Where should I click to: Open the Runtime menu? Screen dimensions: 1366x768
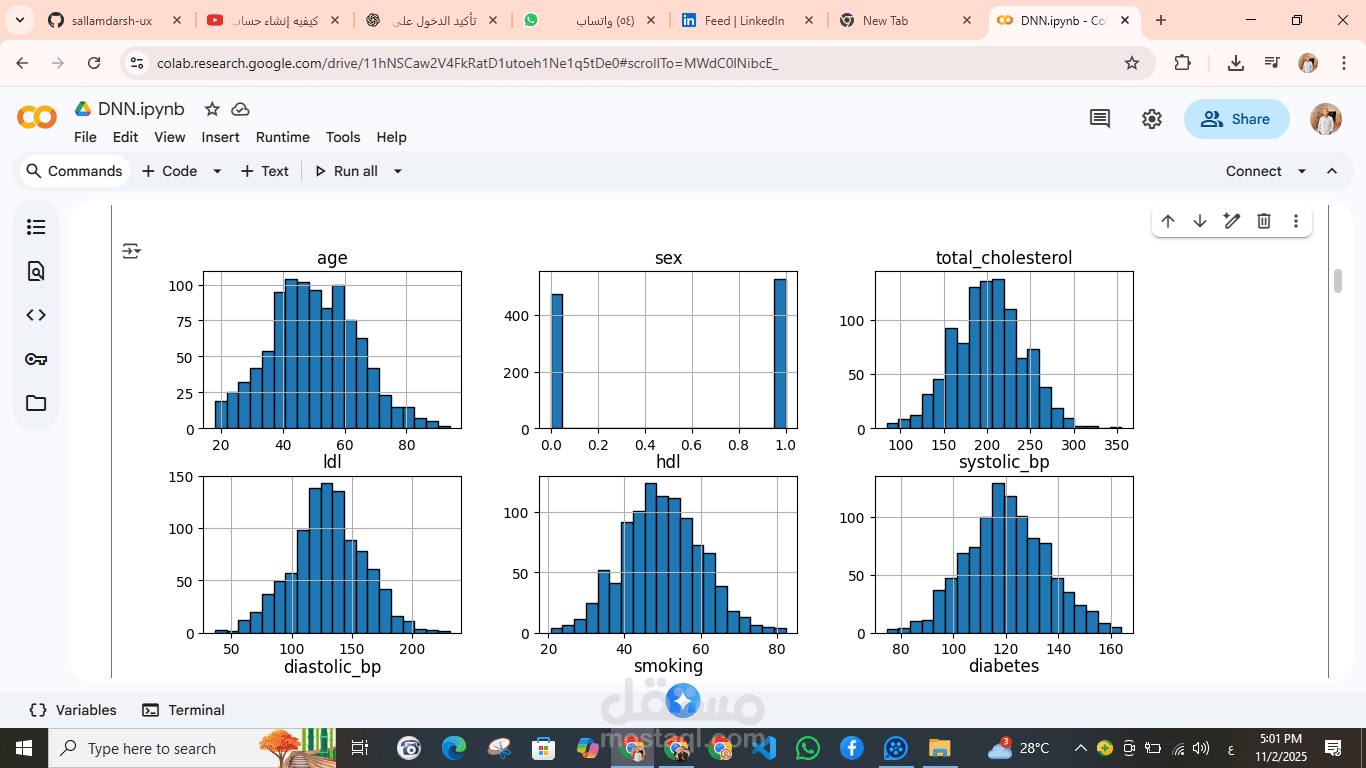point(282,137)
